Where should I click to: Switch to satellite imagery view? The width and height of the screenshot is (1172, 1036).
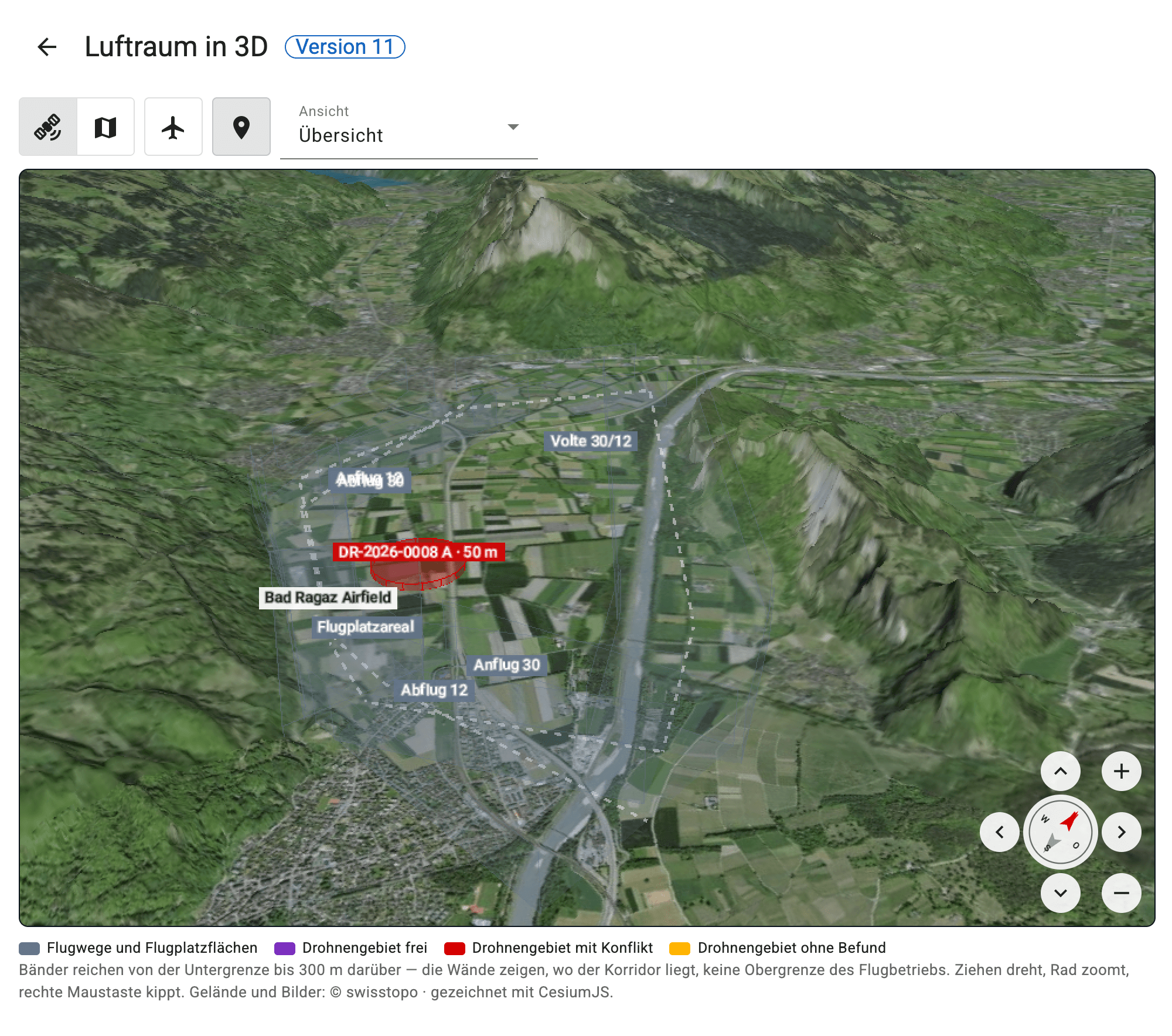48,127
